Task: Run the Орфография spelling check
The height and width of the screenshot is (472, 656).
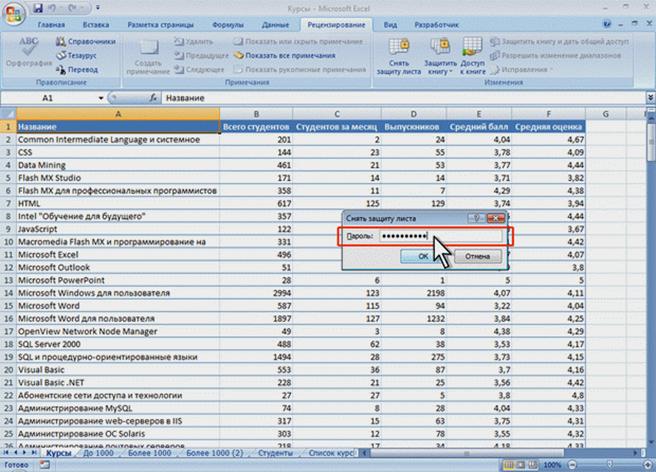Action: tap(29, 52)
